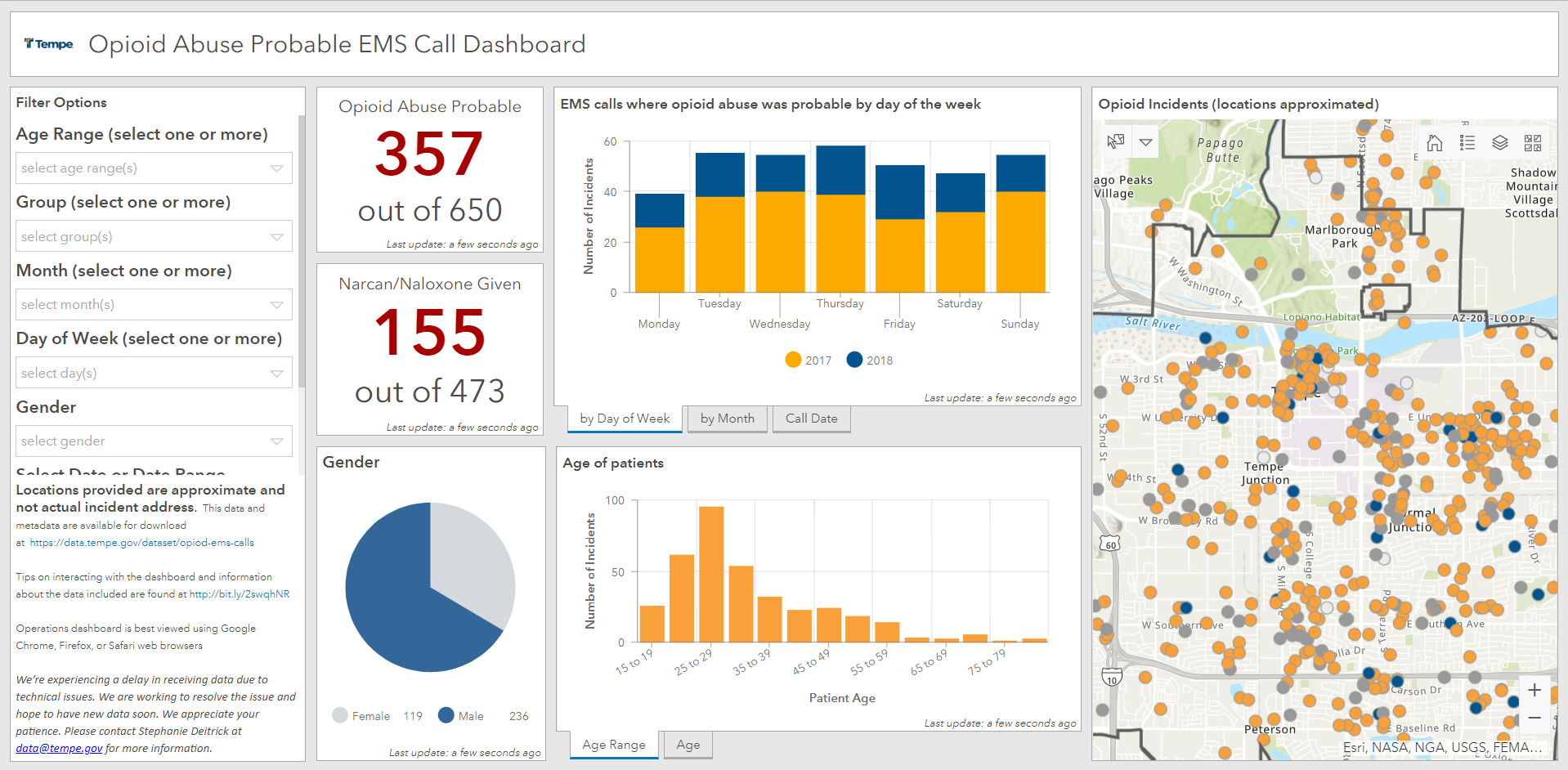Expand the age range filter dropdown
This screenshot has height=770, width=1568.
click(x=154, y=168)
